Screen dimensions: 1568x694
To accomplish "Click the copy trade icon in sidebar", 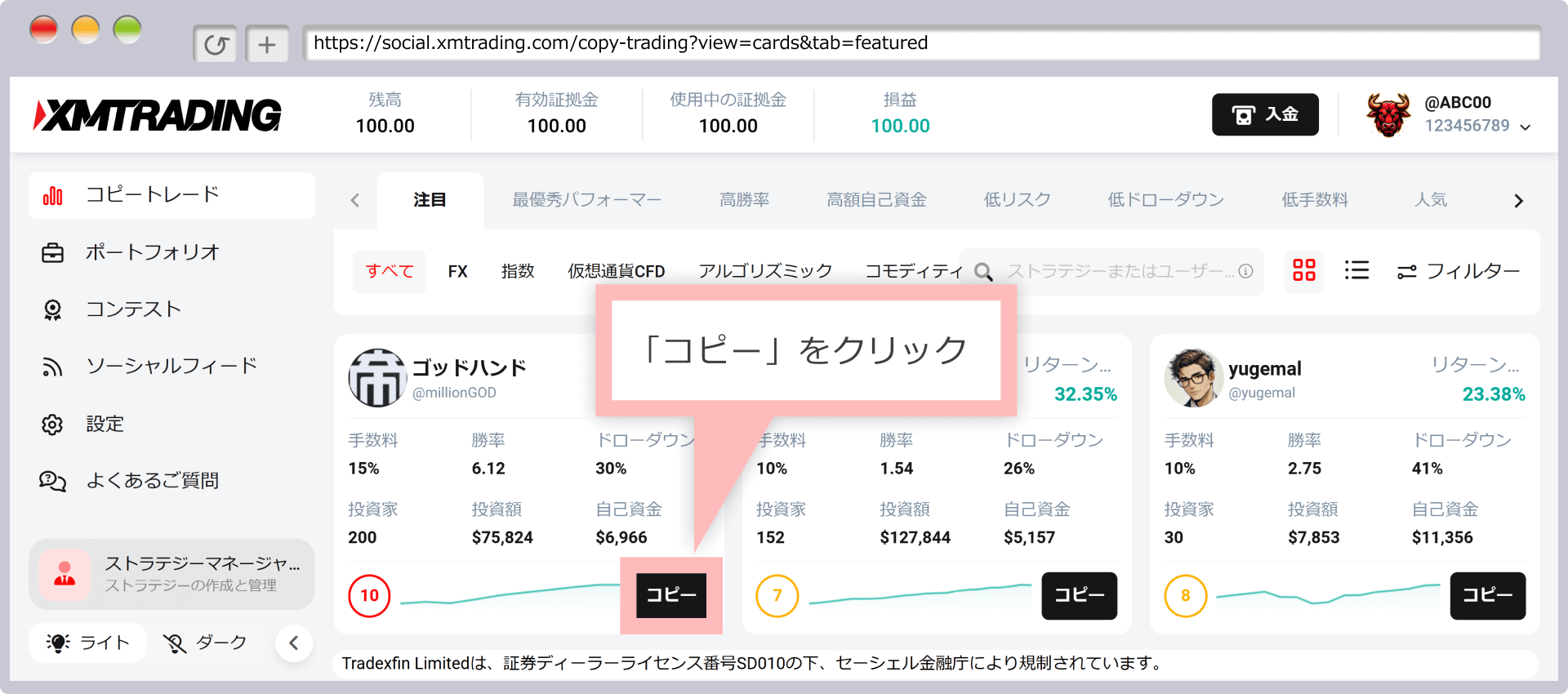I will click(53, 196).
